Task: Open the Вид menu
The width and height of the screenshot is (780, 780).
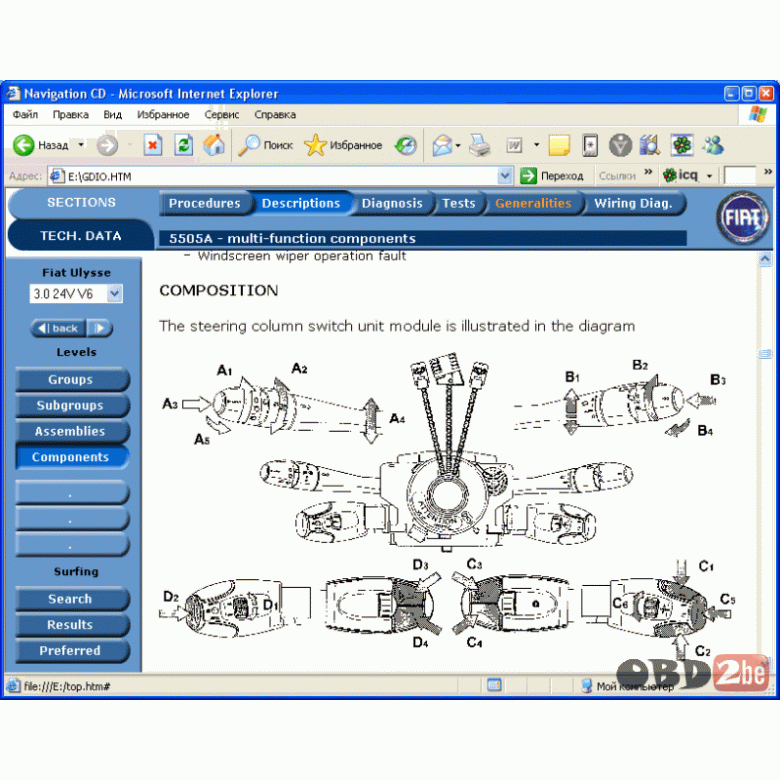Action: [112, 114]
